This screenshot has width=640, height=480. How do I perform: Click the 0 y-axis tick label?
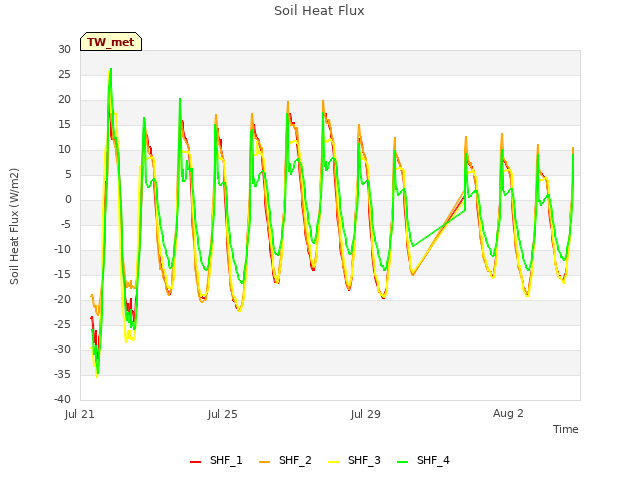pyautogui.click(x=68, y=200)
